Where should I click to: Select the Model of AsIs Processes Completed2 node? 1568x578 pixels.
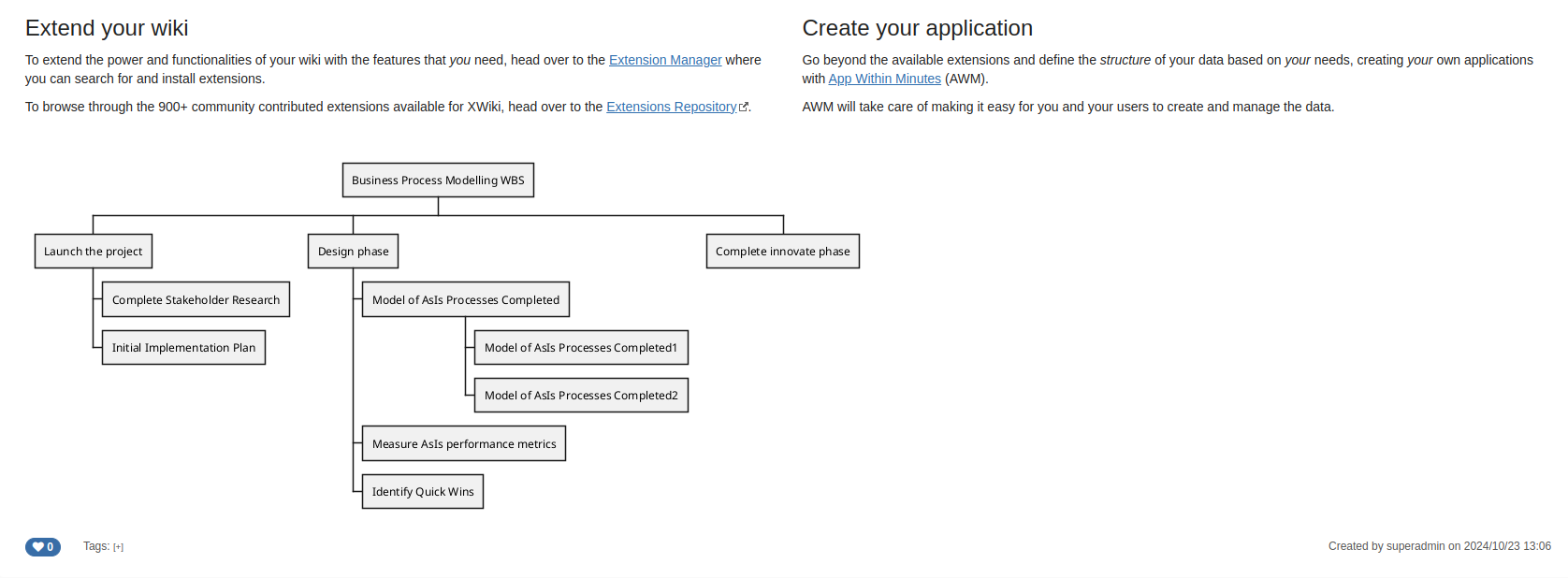pos(581,396)
